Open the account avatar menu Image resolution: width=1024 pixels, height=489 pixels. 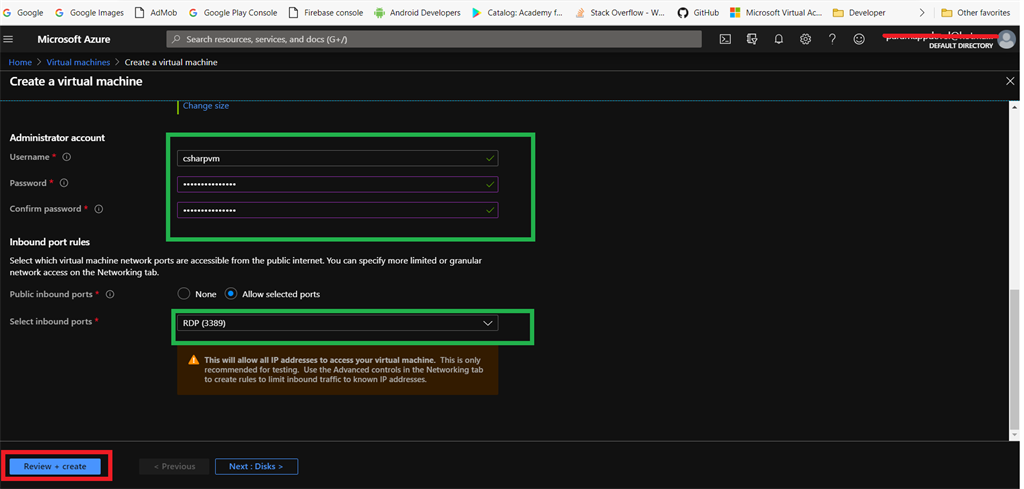(1008, 40)
